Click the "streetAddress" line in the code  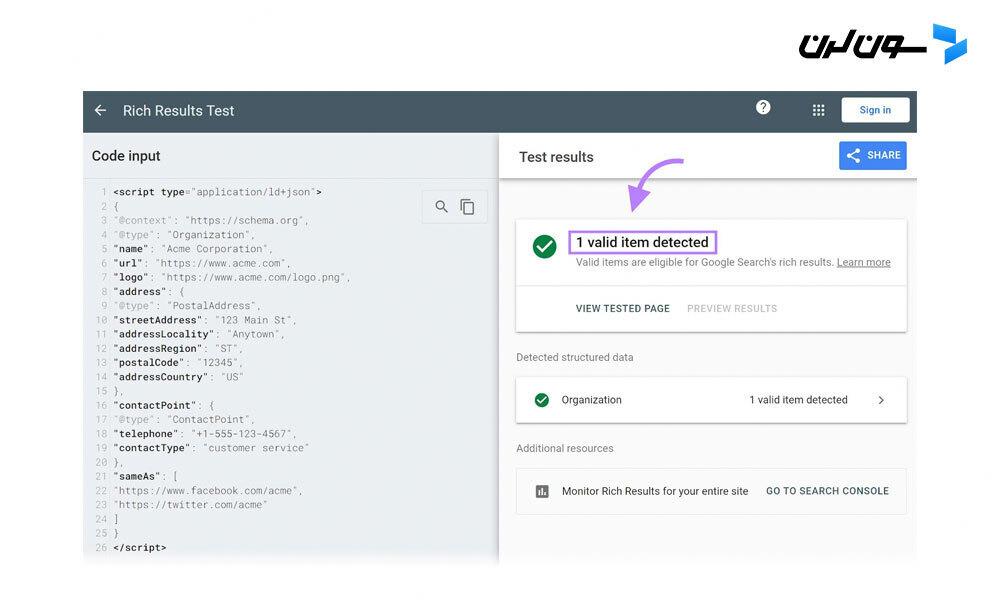pos(205,320)
